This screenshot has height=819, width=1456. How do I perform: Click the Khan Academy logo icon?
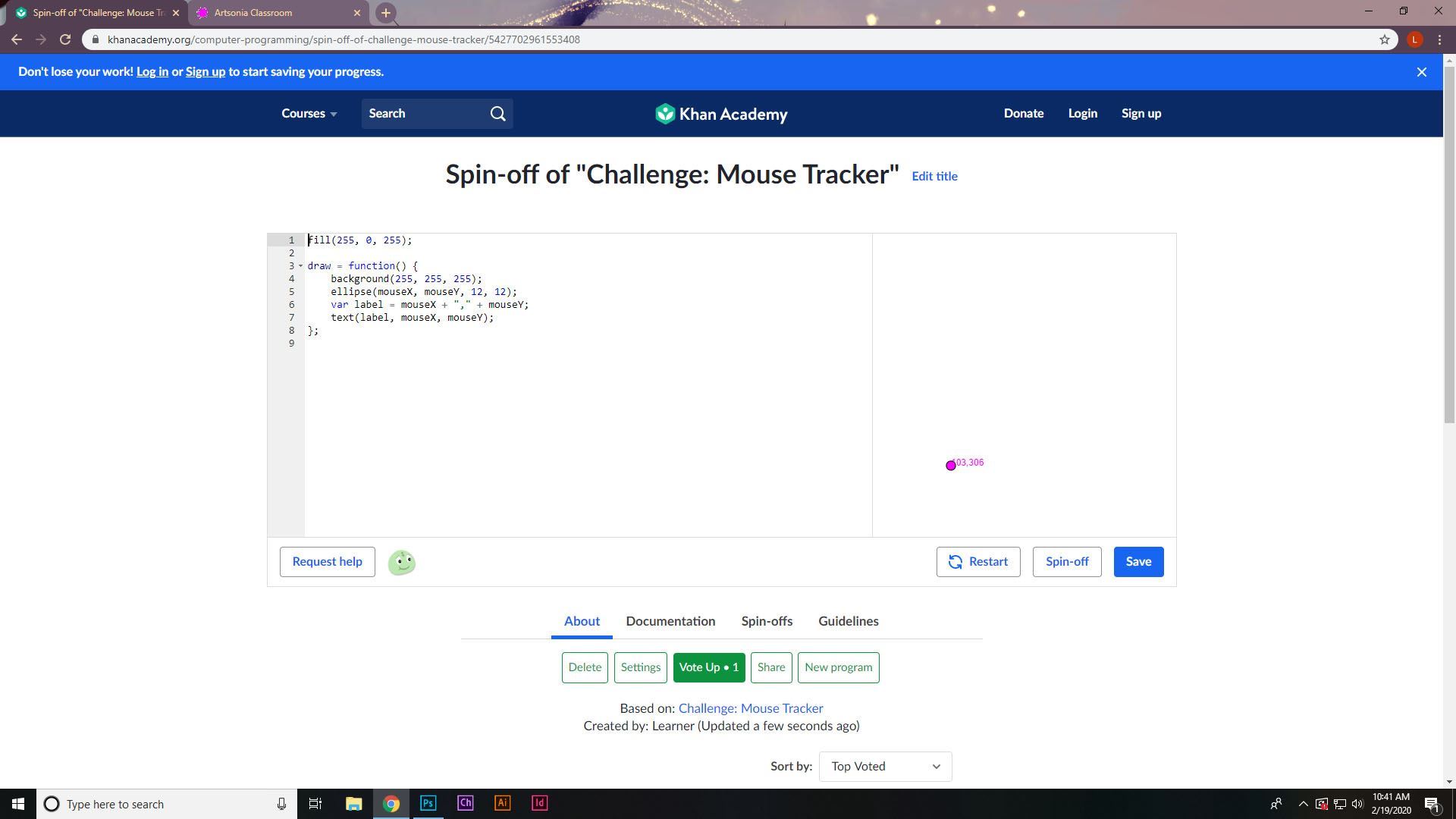pos(665,114)
